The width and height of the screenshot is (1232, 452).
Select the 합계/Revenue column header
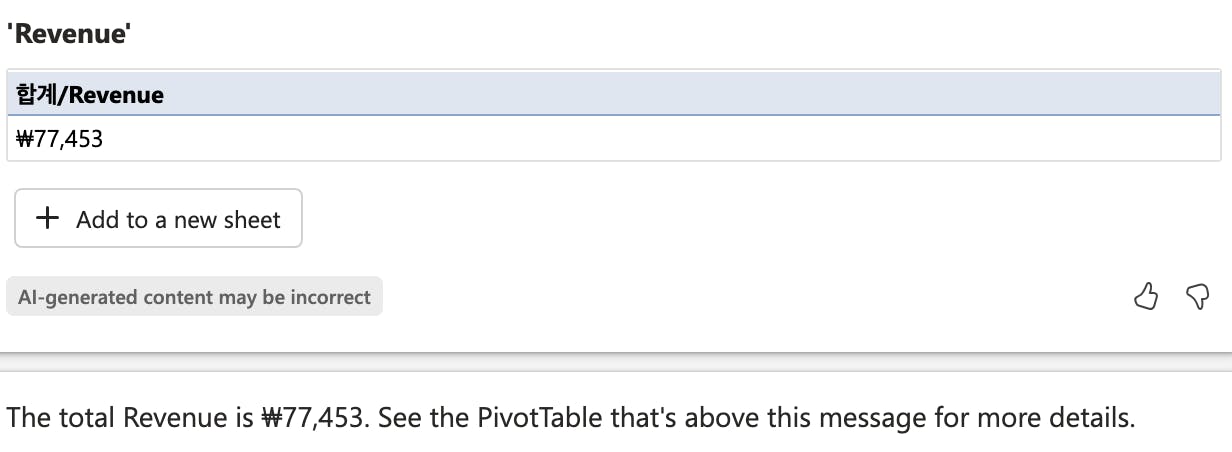pyautogui.click(x=90, y=95)
